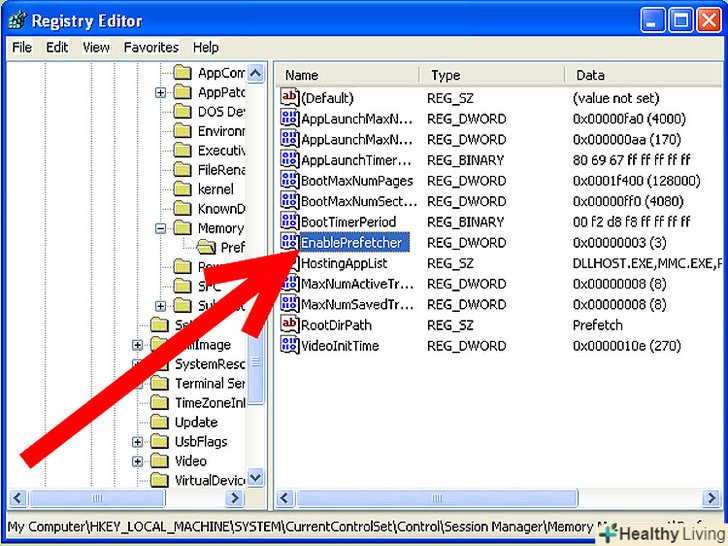Click the Terminal Ser folder icon
This screenshot has height=546, width=728.
159,383
